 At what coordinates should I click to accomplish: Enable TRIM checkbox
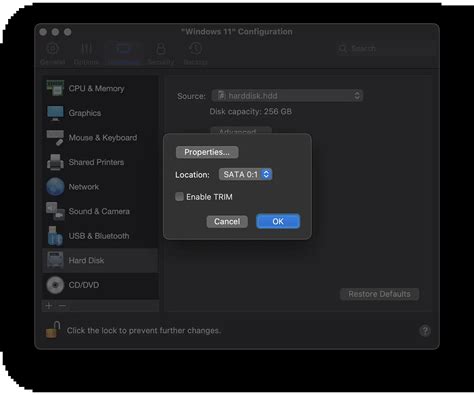pos(179,197)
